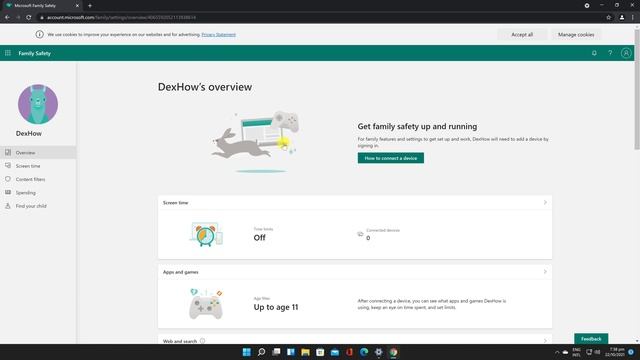The width and height of the screenshot is (640, 360).
Task: Expand Web and search card chevron
Action: click(x=545, y=341)
